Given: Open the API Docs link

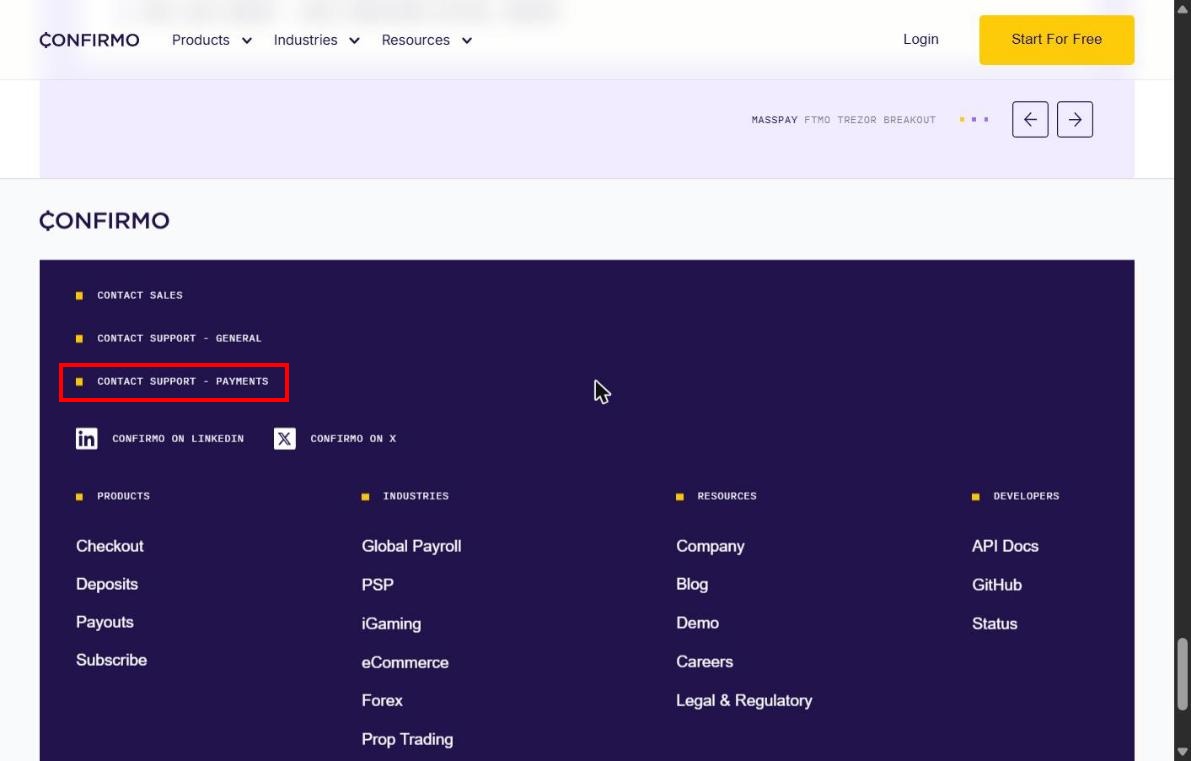Looking at the screenshot, I should [1005, 546].
